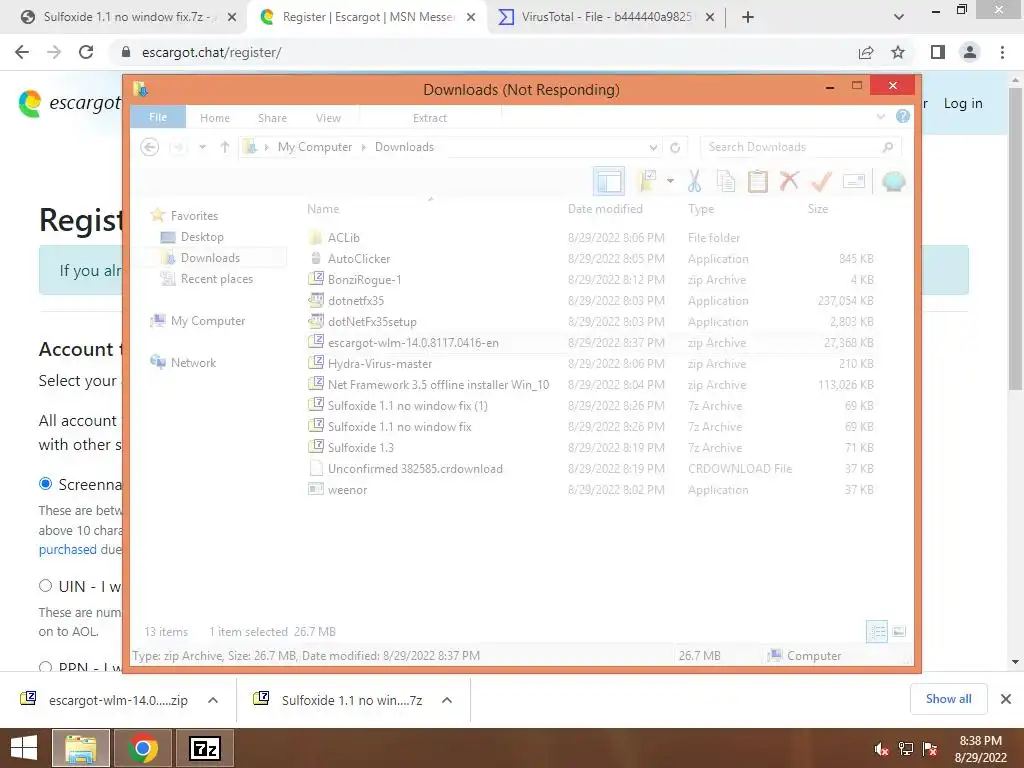The width and height of the screenshot is (1024, 768).
Task: Open the Share ribbon tab
Action: pos(272,118)
